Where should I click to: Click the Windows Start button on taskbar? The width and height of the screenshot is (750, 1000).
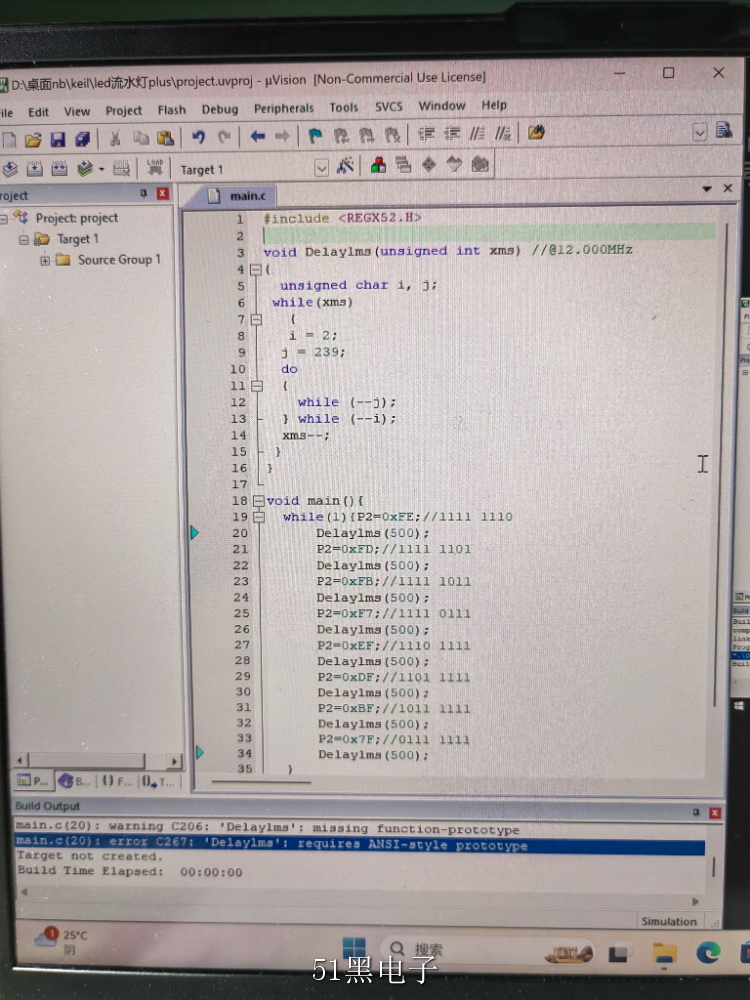(355, 948)
